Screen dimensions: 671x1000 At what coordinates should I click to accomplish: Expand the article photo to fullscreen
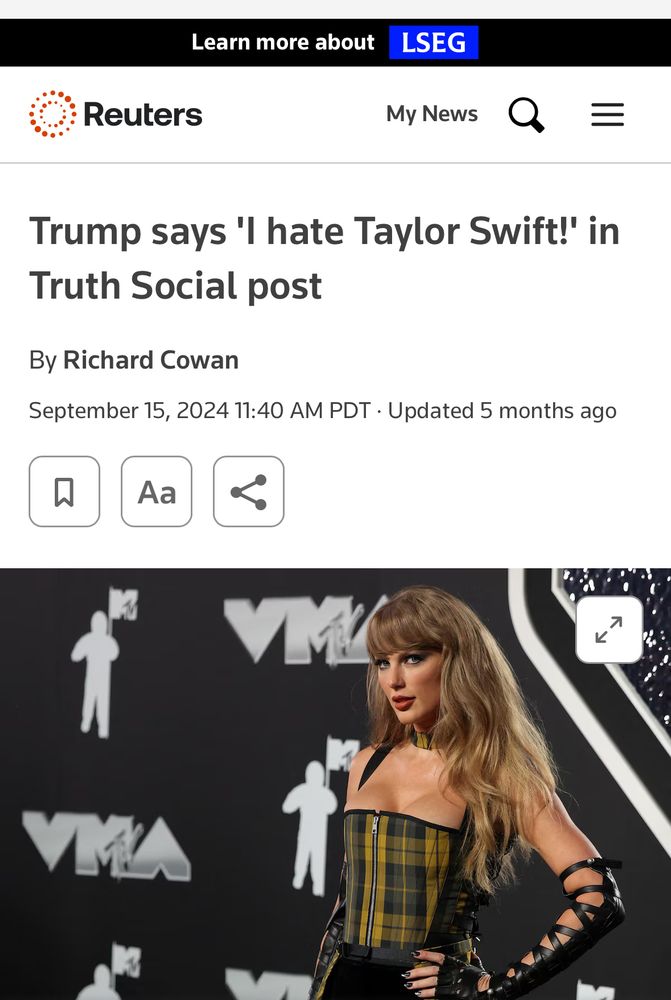(x=609, y=629)
